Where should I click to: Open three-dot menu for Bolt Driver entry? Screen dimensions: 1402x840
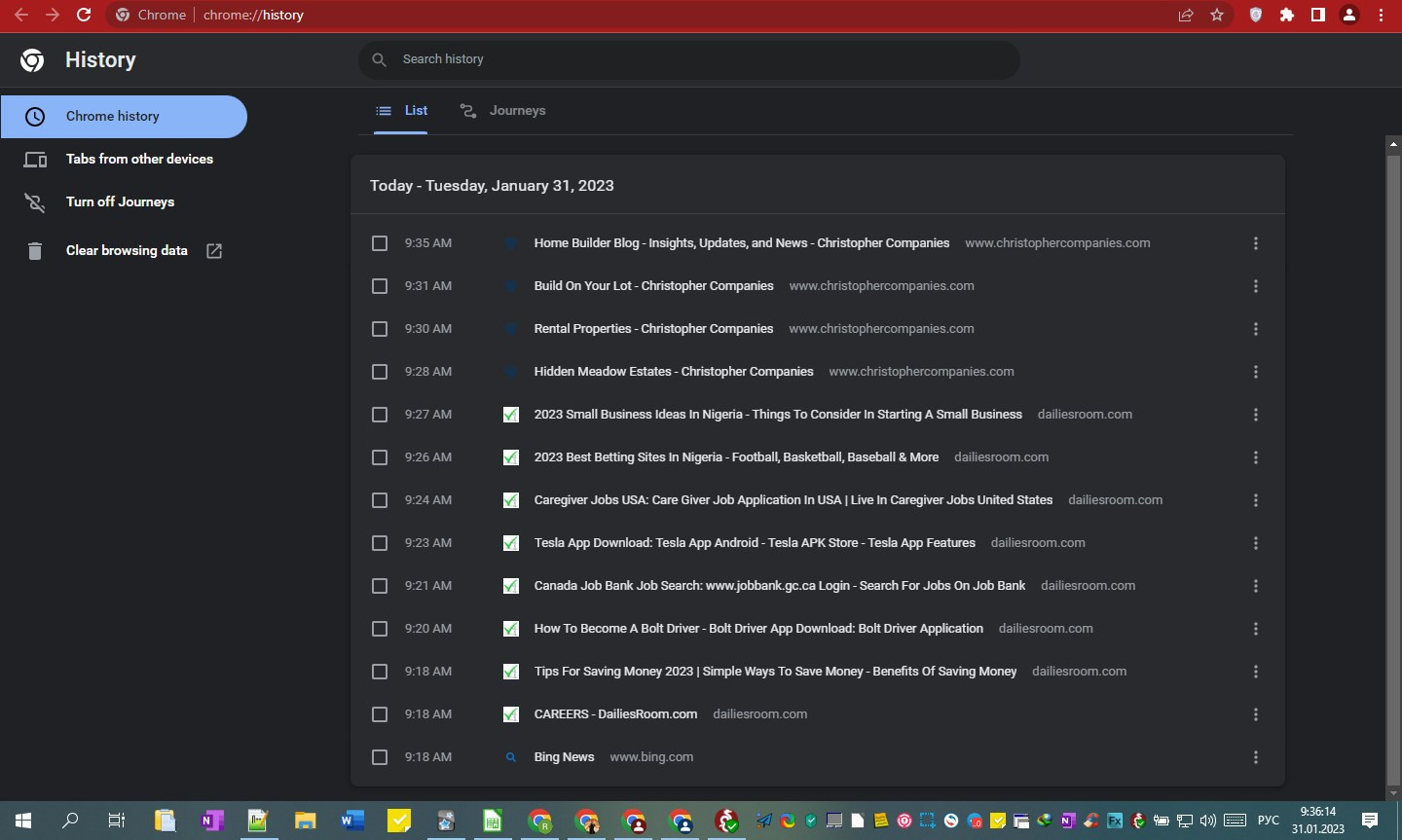1256,629
